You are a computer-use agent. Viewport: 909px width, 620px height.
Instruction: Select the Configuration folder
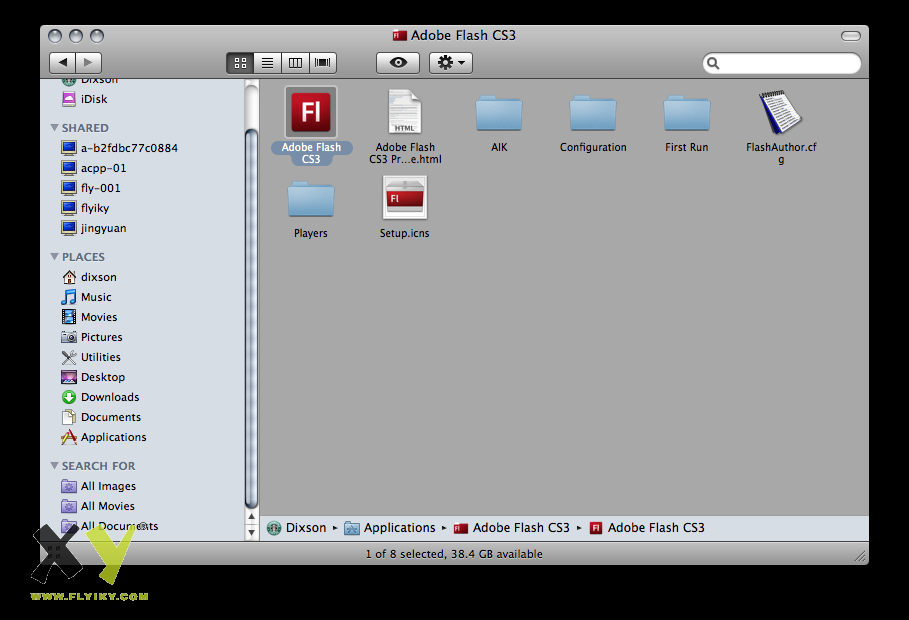(x=592, y=114)
